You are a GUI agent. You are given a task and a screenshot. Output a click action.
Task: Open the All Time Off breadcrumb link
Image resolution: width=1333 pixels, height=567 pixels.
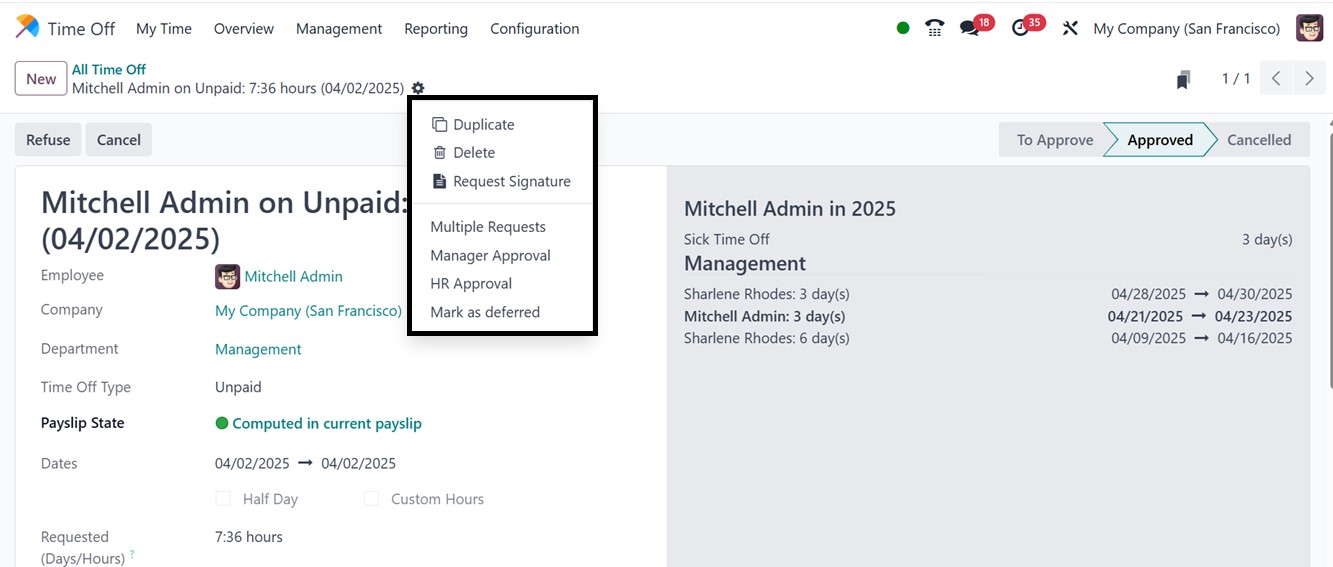[x=108, y=69]
